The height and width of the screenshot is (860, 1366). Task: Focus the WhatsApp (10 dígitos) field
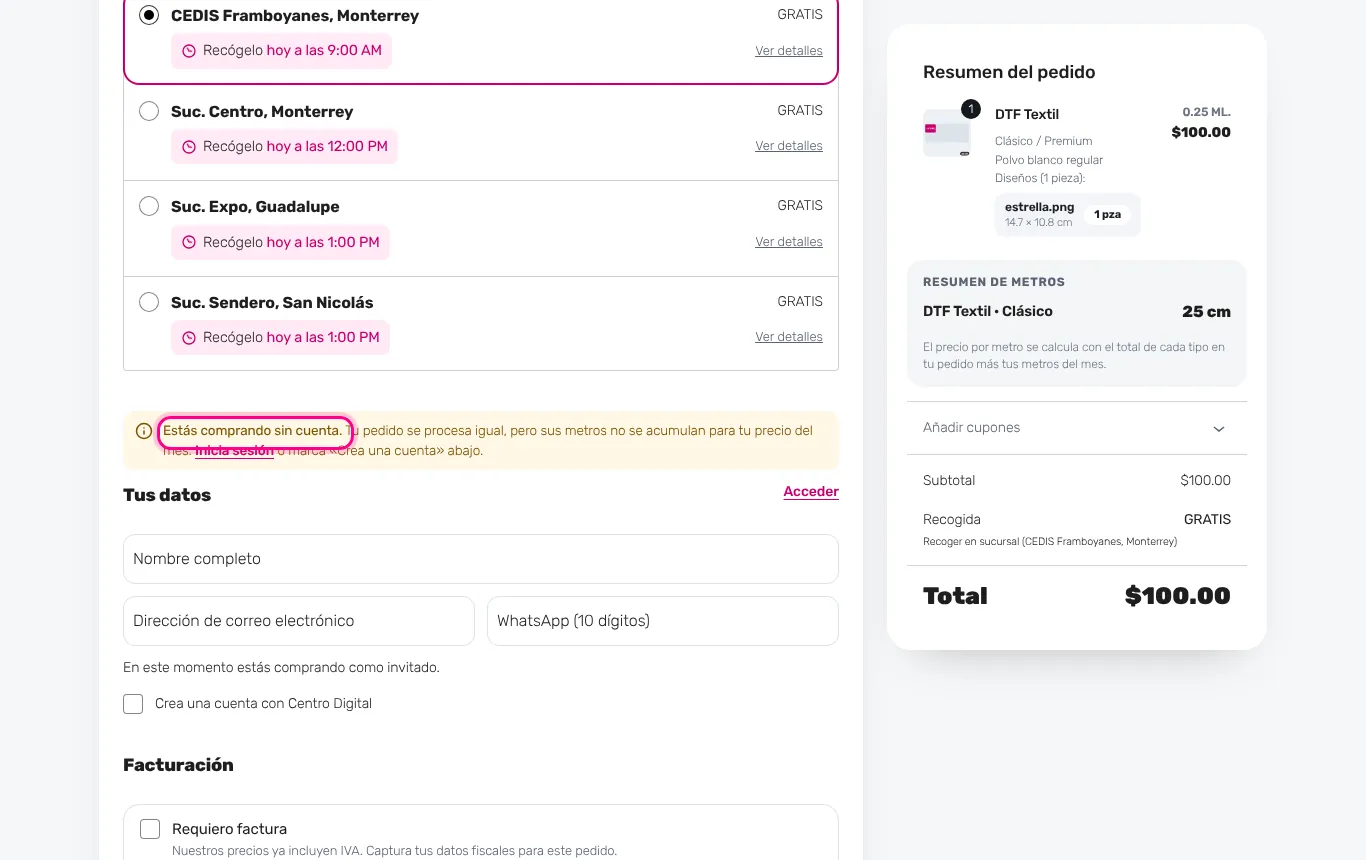(x=663, y=621)
